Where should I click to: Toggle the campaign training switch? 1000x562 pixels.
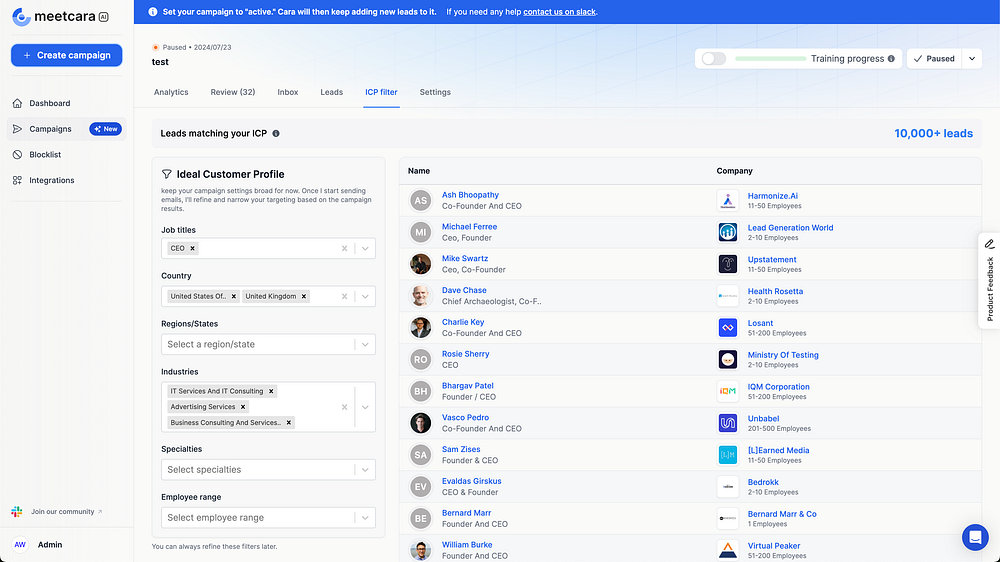[714, 59]
